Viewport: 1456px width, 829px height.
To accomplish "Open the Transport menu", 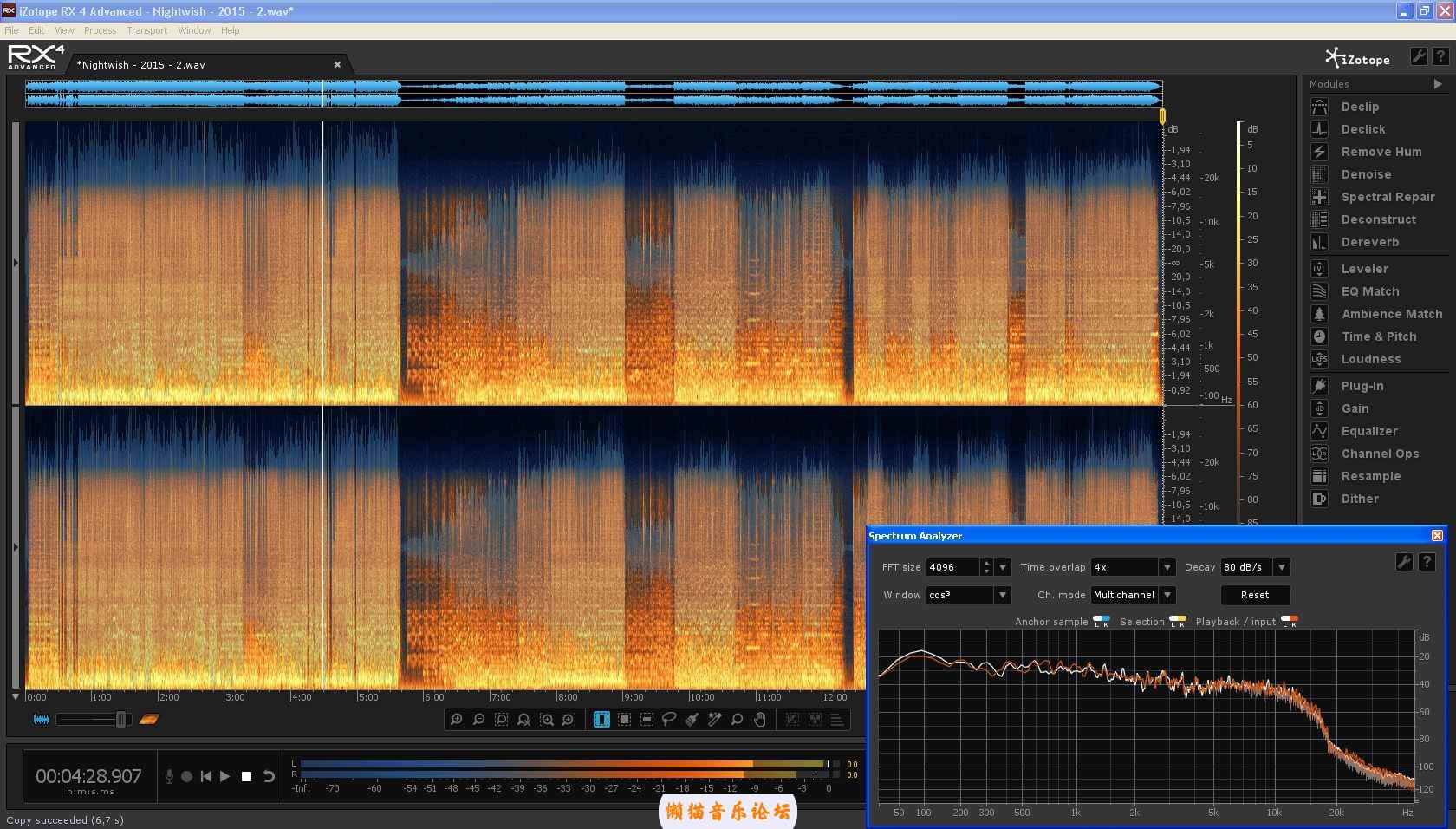I will (147, 30).
